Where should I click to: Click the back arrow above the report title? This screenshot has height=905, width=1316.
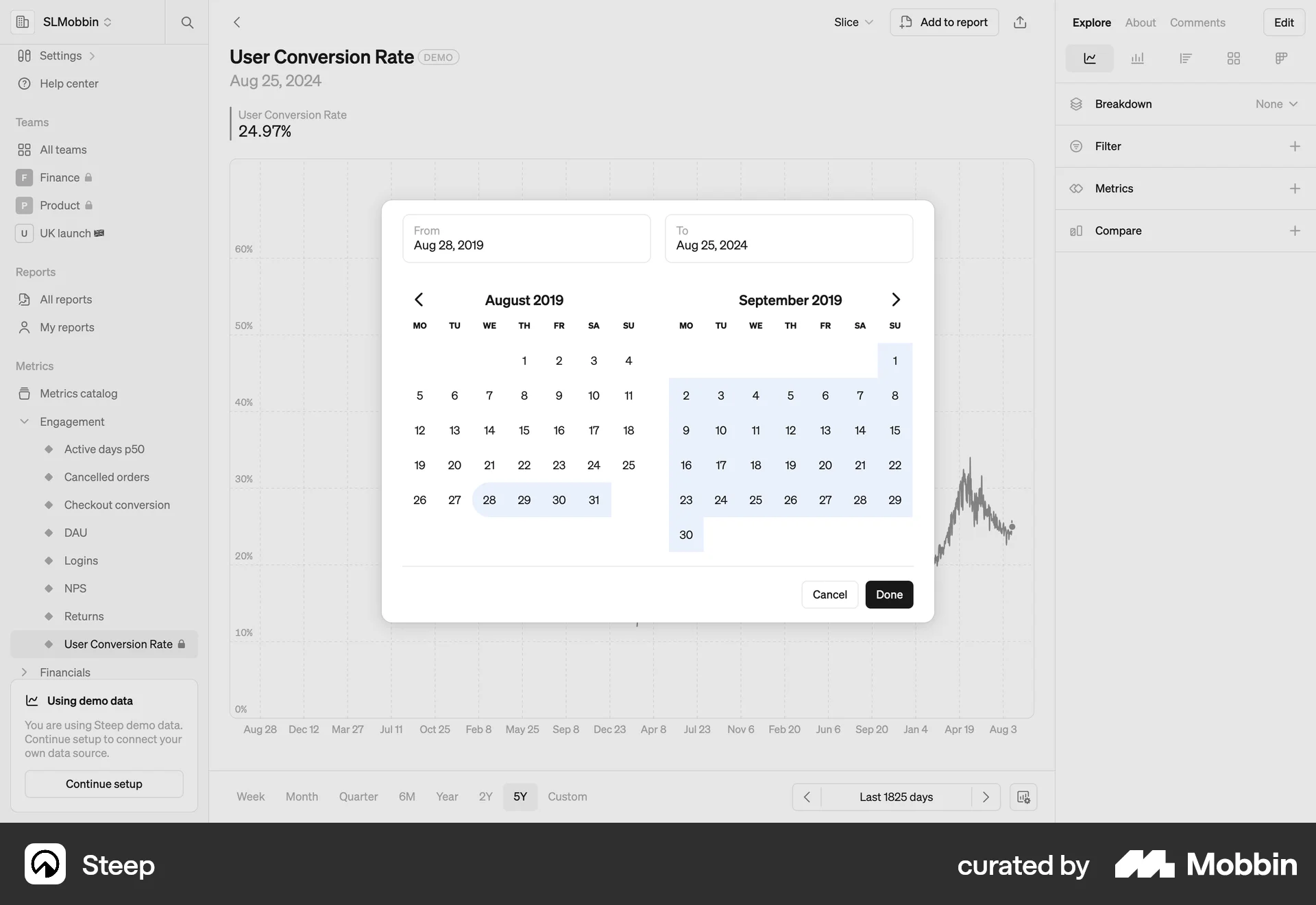coord(236,22)
